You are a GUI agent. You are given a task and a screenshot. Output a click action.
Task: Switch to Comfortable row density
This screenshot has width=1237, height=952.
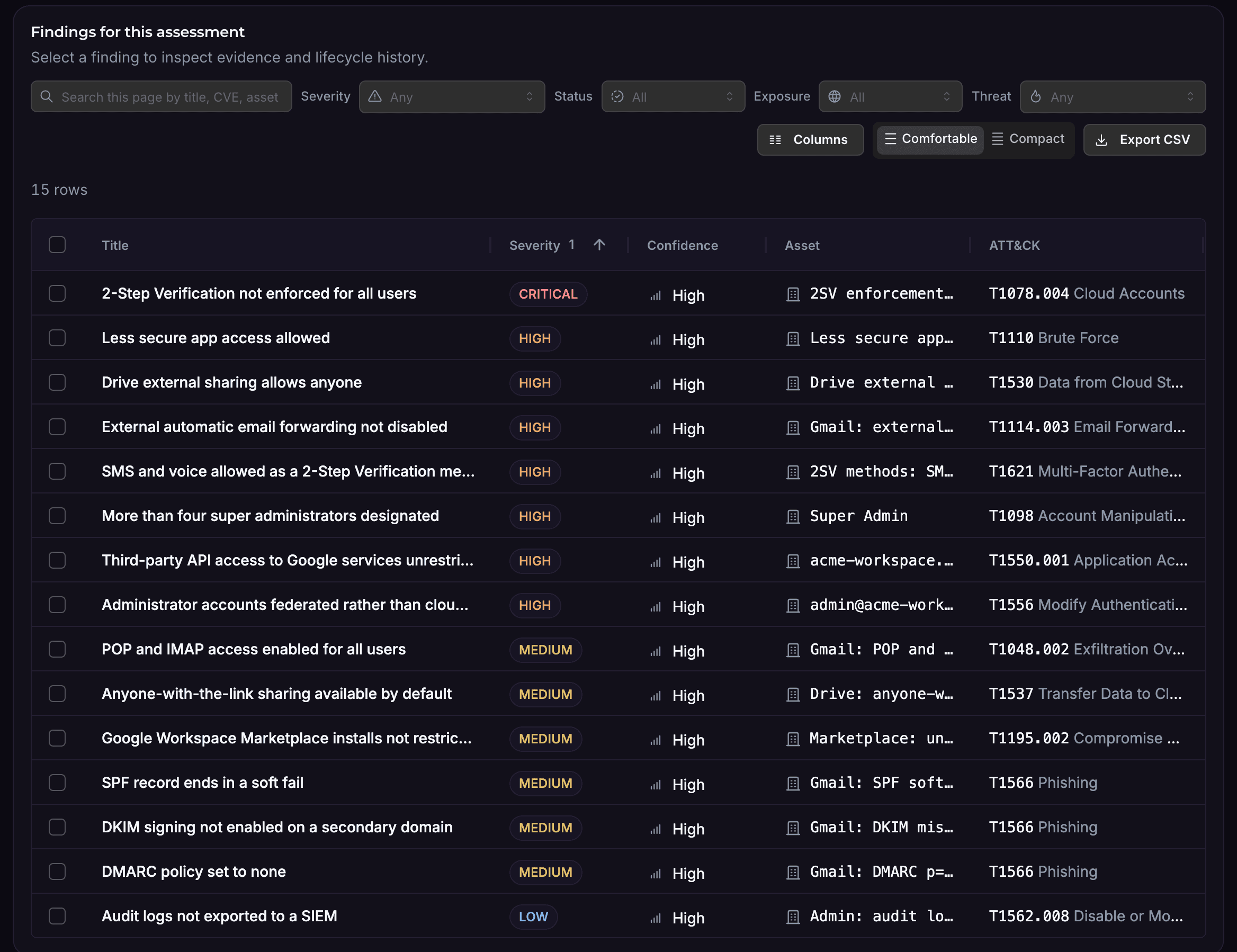(930, 139)
